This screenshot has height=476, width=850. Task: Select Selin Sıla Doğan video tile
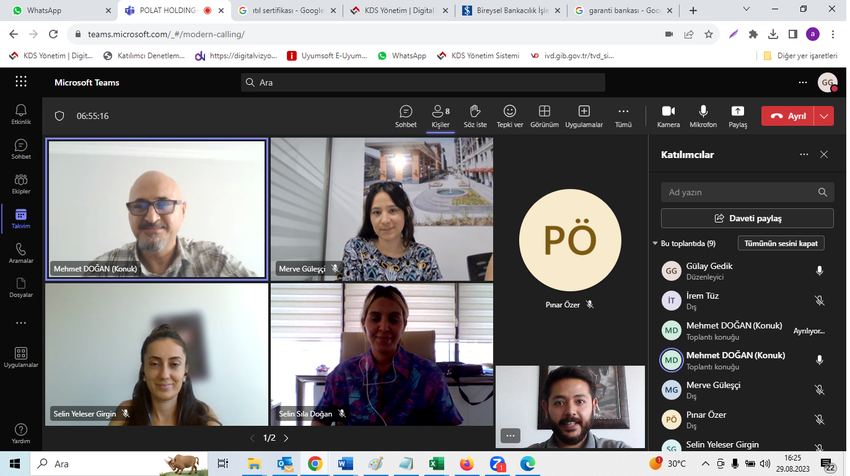point(382,354)
